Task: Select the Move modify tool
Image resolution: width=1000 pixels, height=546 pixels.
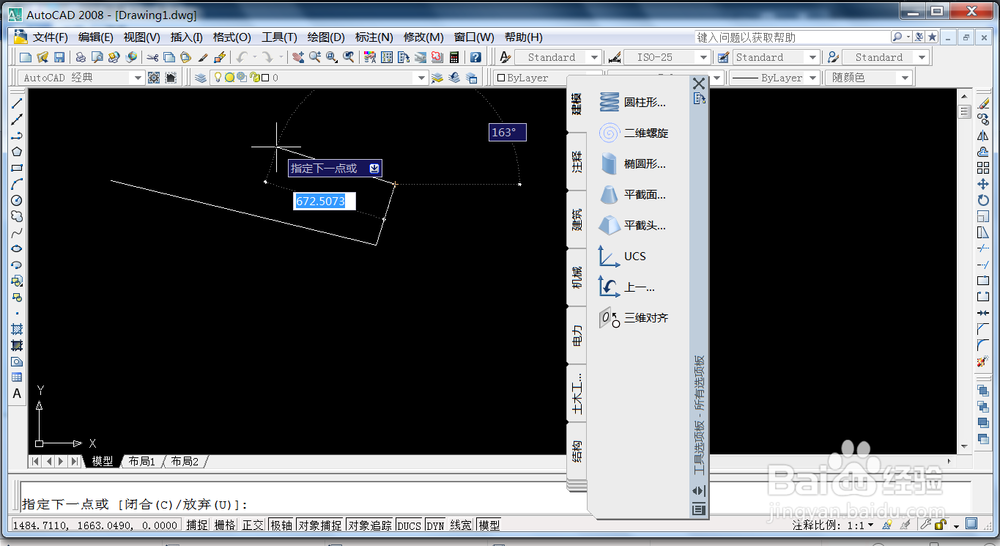Action: (983, 184)
